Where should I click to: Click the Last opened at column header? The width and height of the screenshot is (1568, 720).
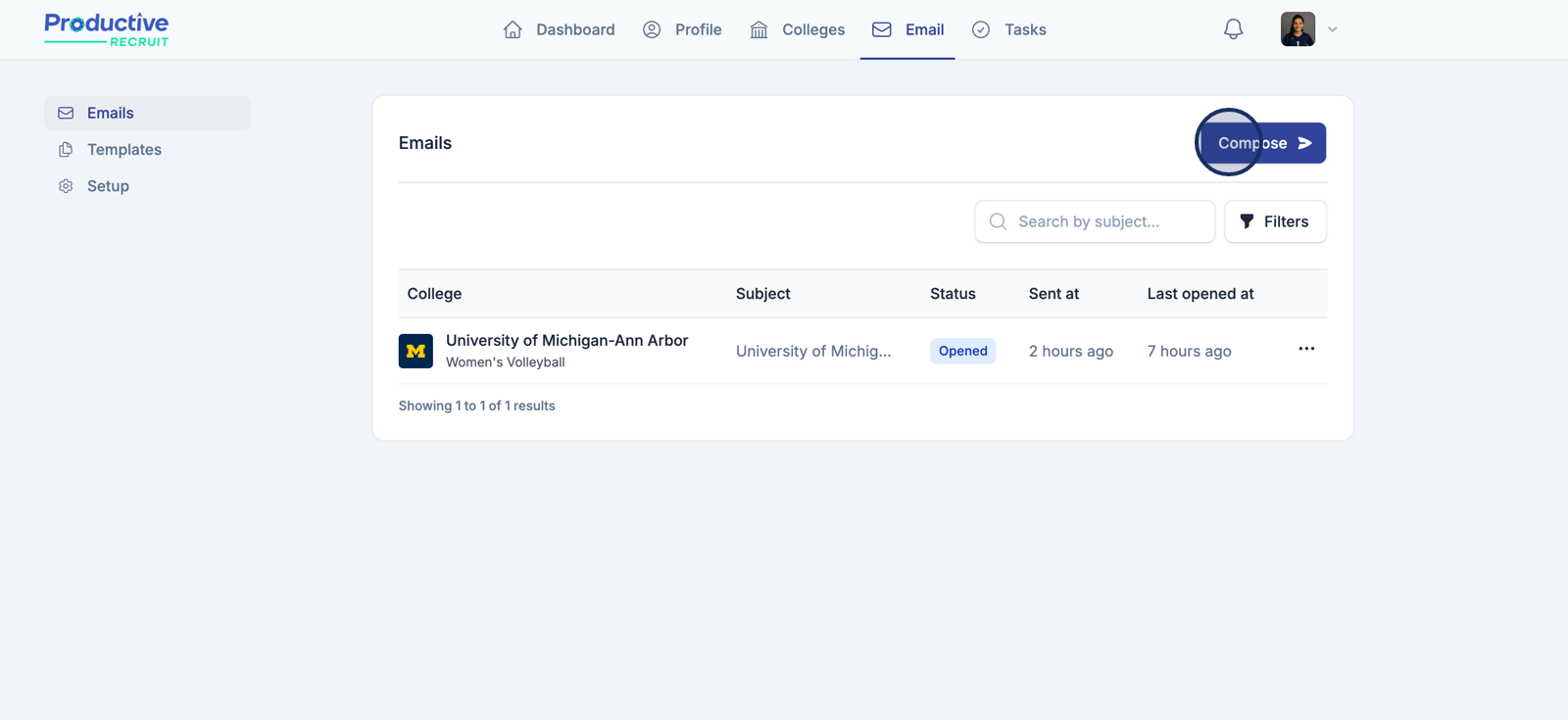pyautogui.click(x=1200, y=294)
